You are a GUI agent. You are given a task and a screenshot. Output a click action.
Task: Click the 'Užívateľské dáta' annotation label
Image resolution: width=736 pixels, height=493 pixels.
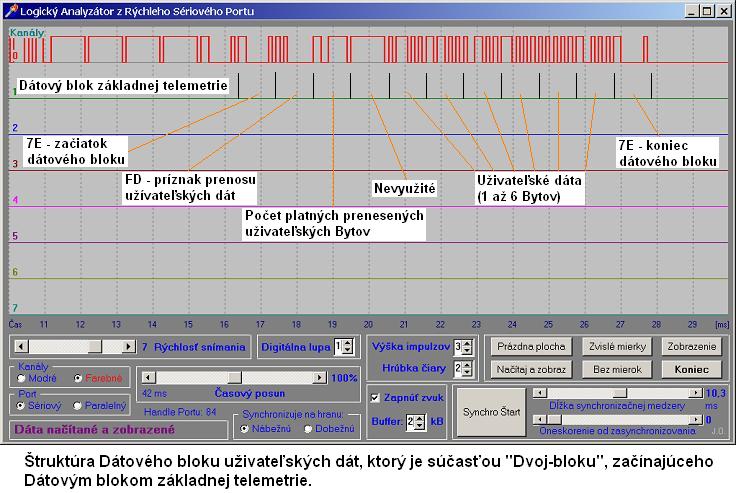click(x=529, y=188)
